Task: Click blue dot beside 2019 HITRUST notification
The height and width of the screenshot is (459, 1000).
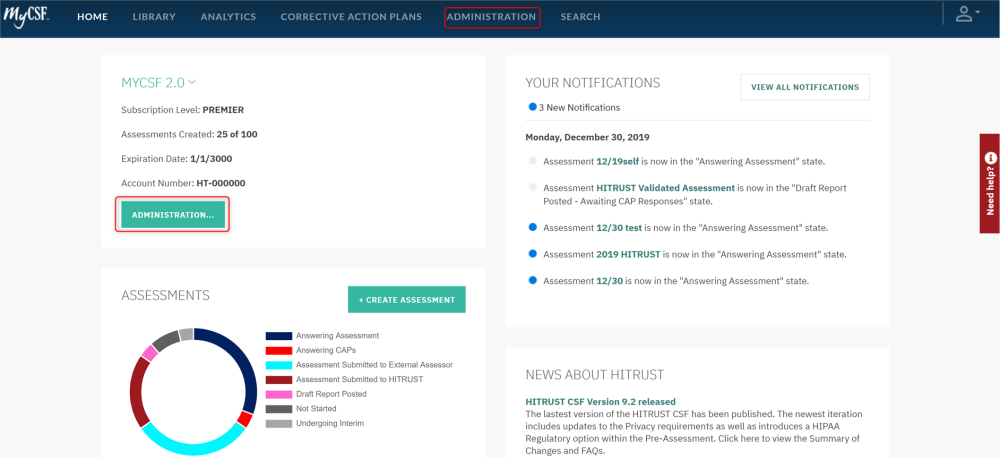Action: tap(533, 254)
